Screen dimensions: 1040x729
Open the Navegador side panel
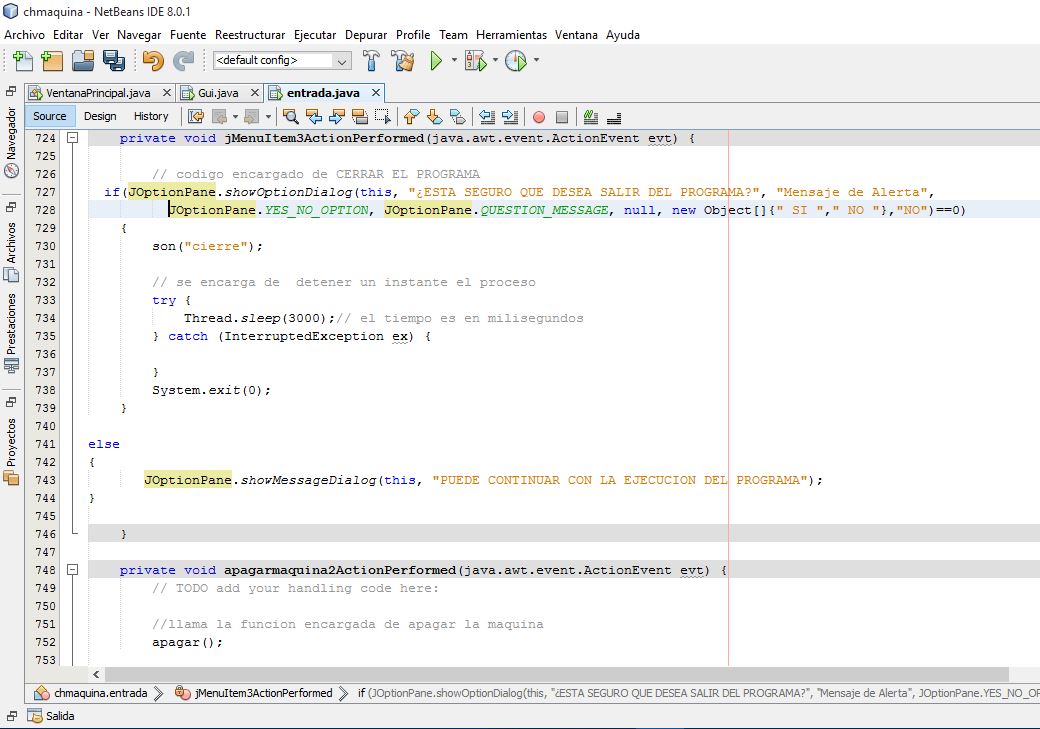tap(11, 141)
